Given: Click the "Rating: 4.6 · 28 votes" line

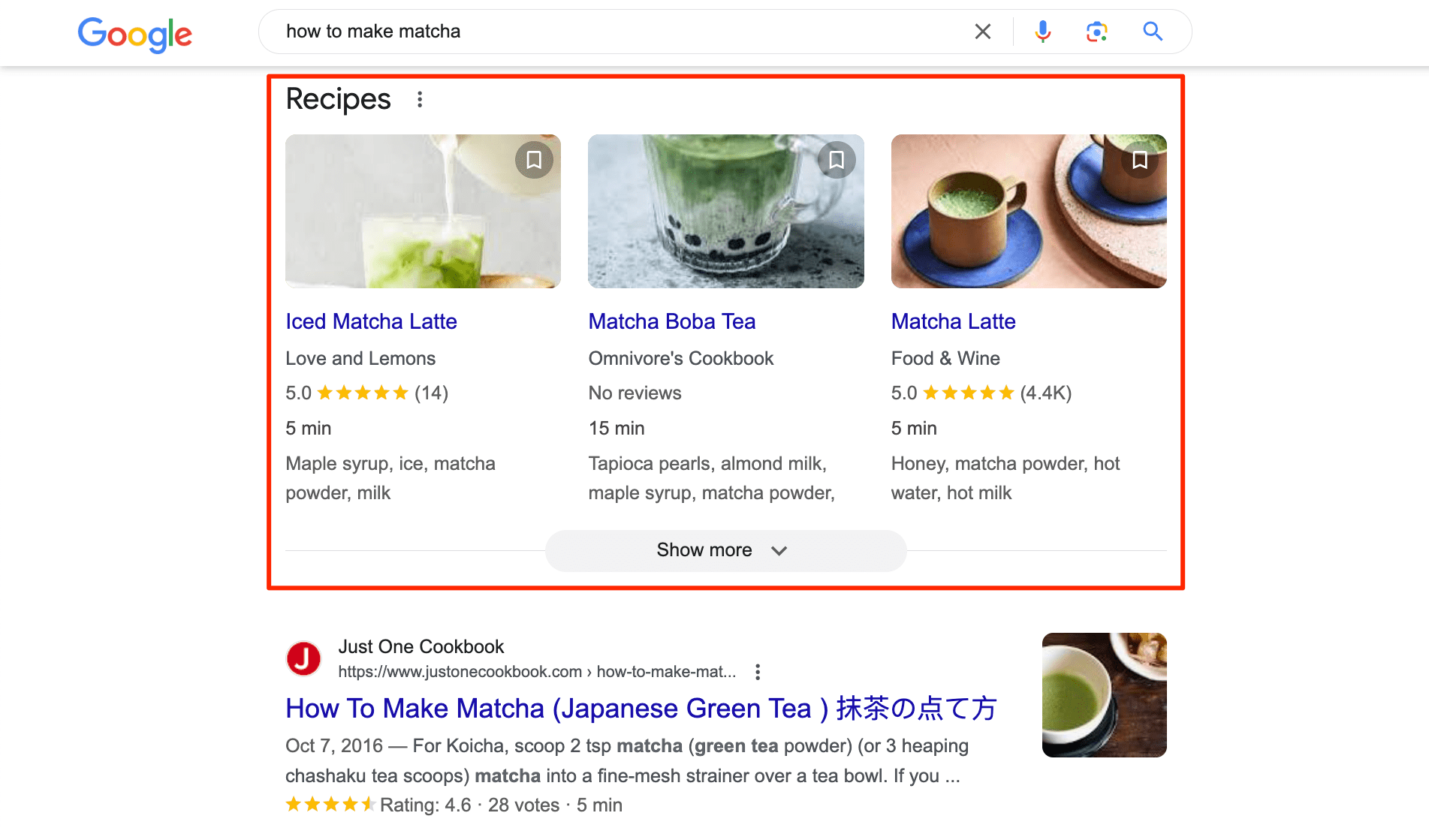Looking at the screenshot, I should coord(454,805).
